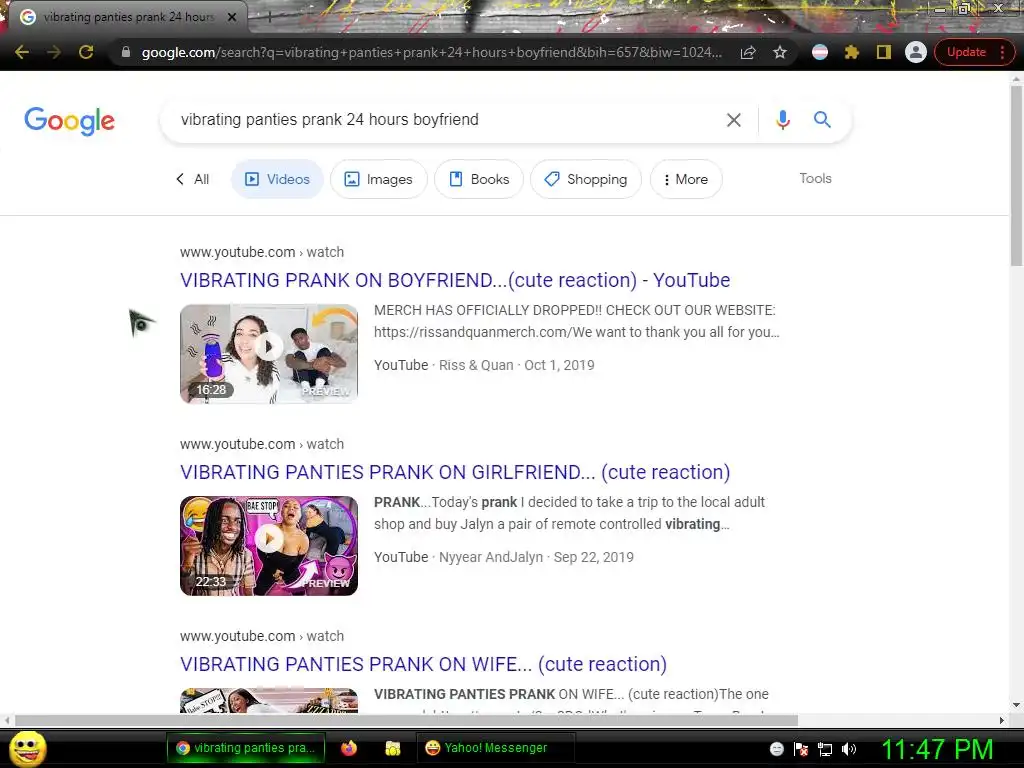The height and width of the screenshot is (768, 1024).
Task: Open VIBRATING PRANK ON BOYFRIEND video link
Action: pos(455,280)
